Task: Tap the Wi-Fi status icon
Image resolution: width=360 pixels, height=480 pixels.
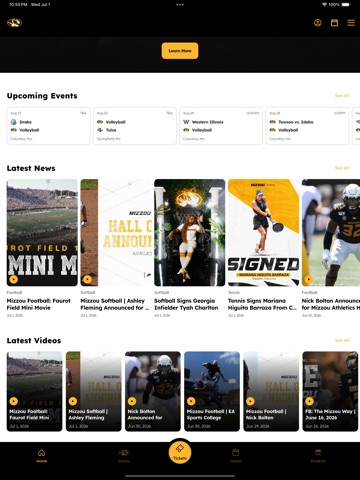Action: pyautogui.click(x=324, y=5)
